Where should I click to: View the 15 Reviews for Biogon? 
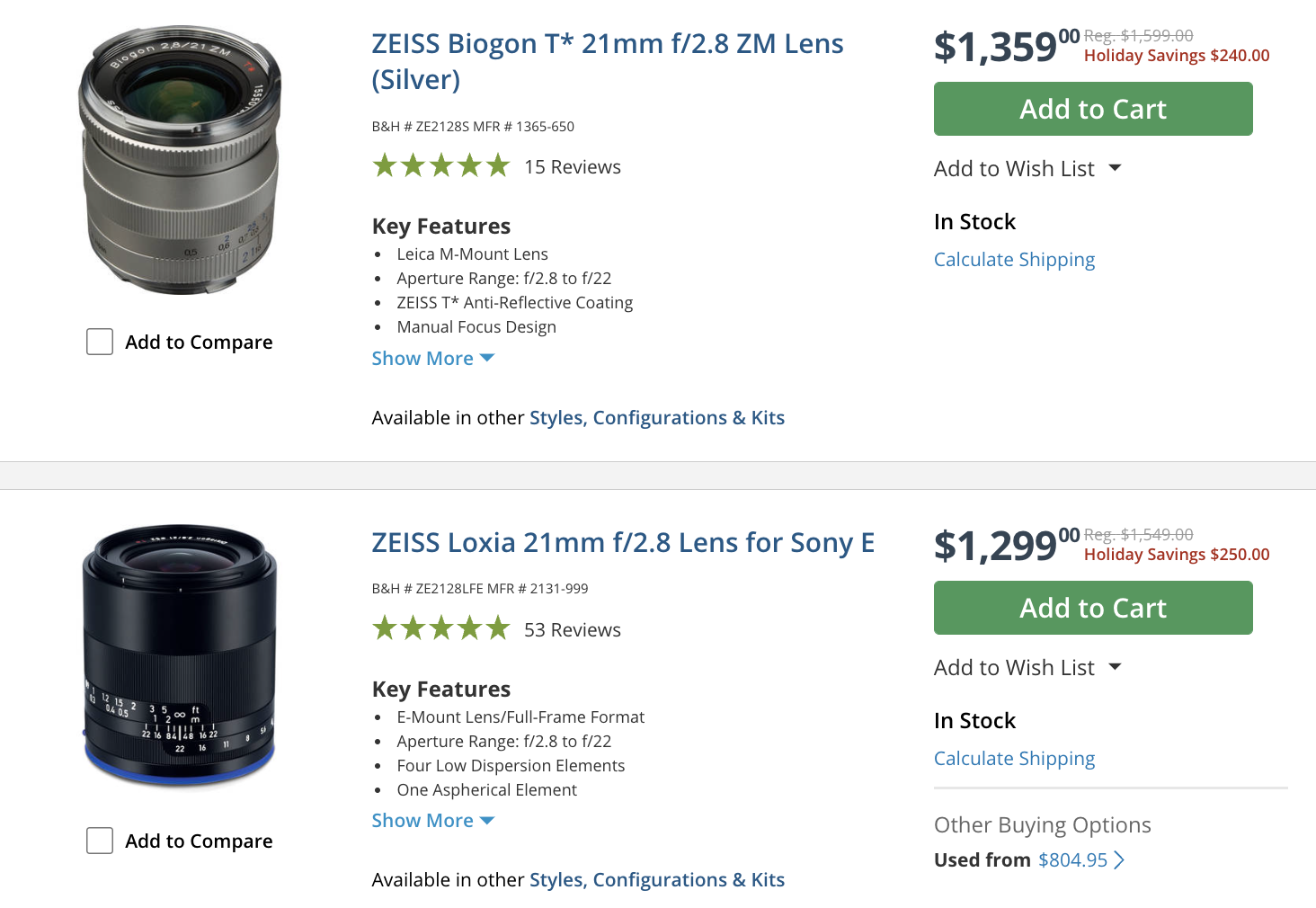coord(573,167)
